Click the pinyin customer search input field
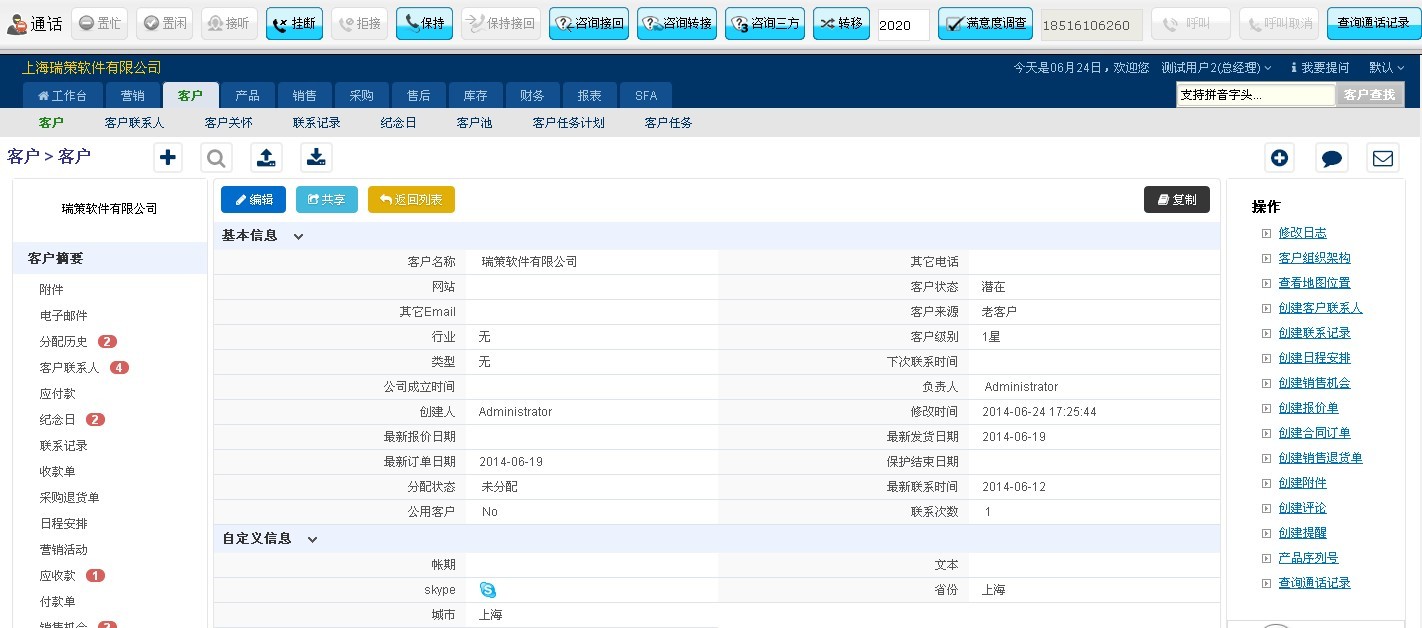The width and height of the screenshot is (1422, 628). (x=1255, y=95)
